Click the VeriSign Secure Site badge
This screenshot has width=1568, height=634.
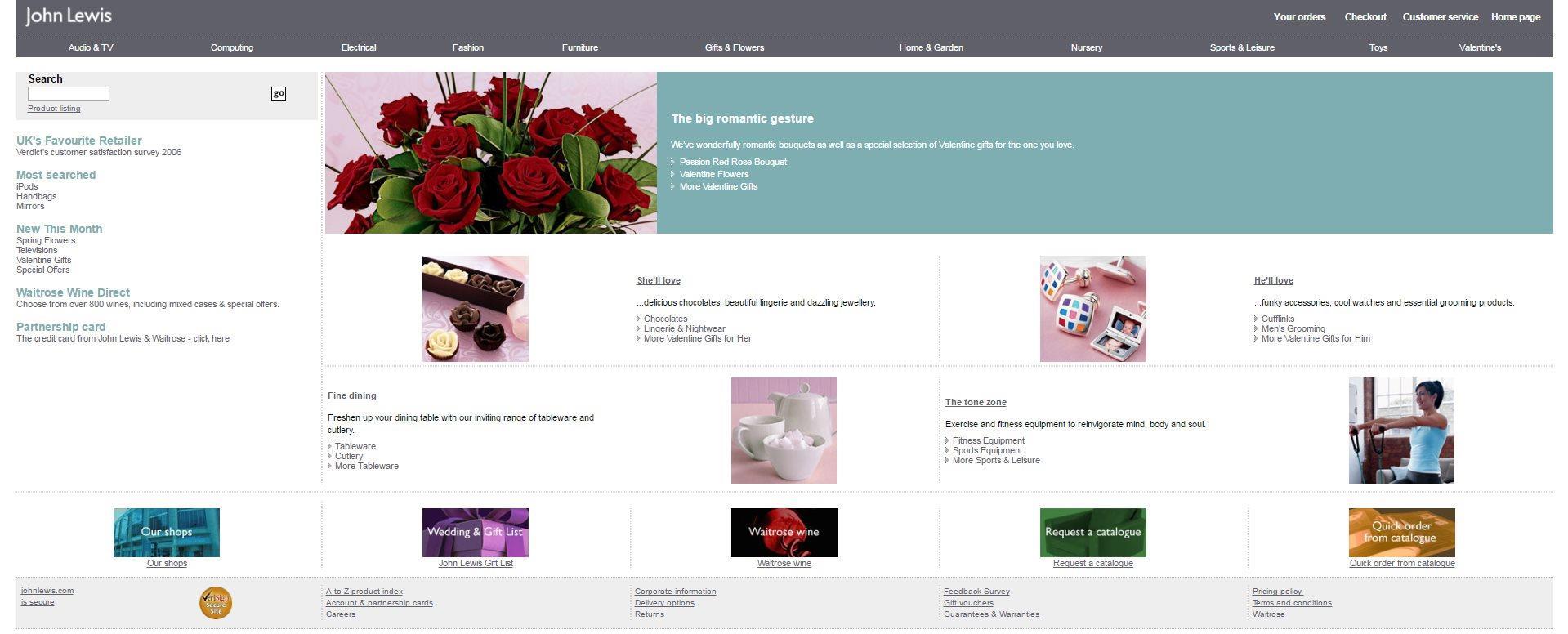point(216,603)
